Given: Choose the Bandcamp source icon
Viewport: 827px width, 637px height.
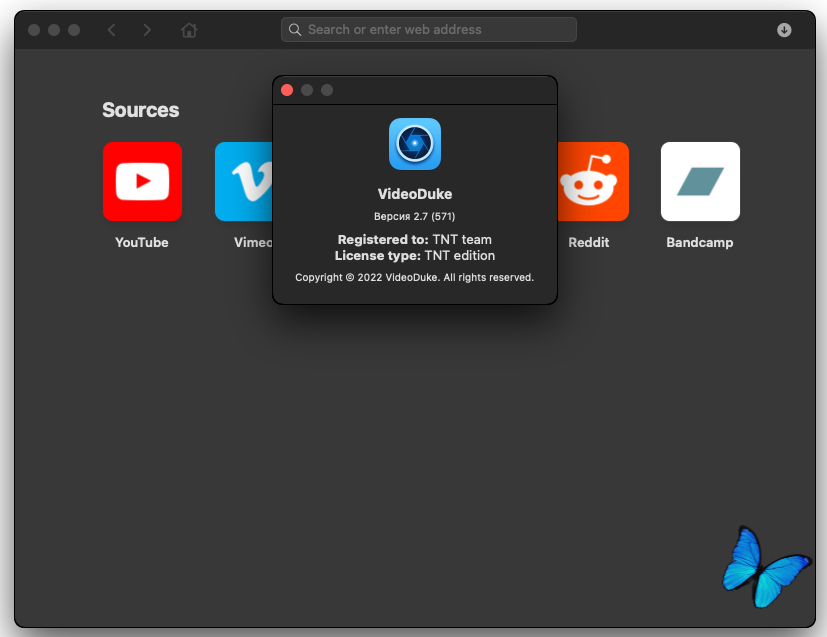Looking at the screenshot, I should [700, 181].
